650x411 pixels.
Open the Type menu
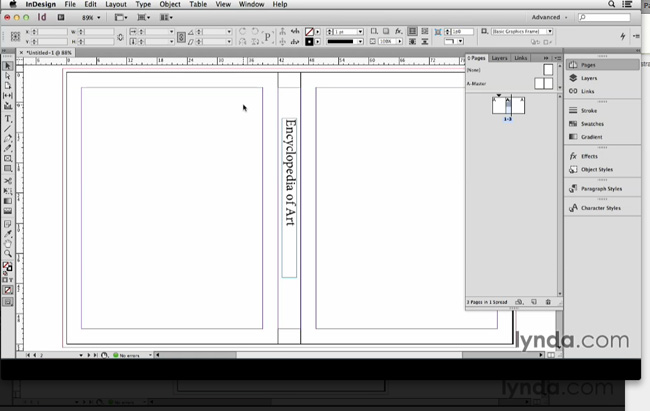click(143, 4)
